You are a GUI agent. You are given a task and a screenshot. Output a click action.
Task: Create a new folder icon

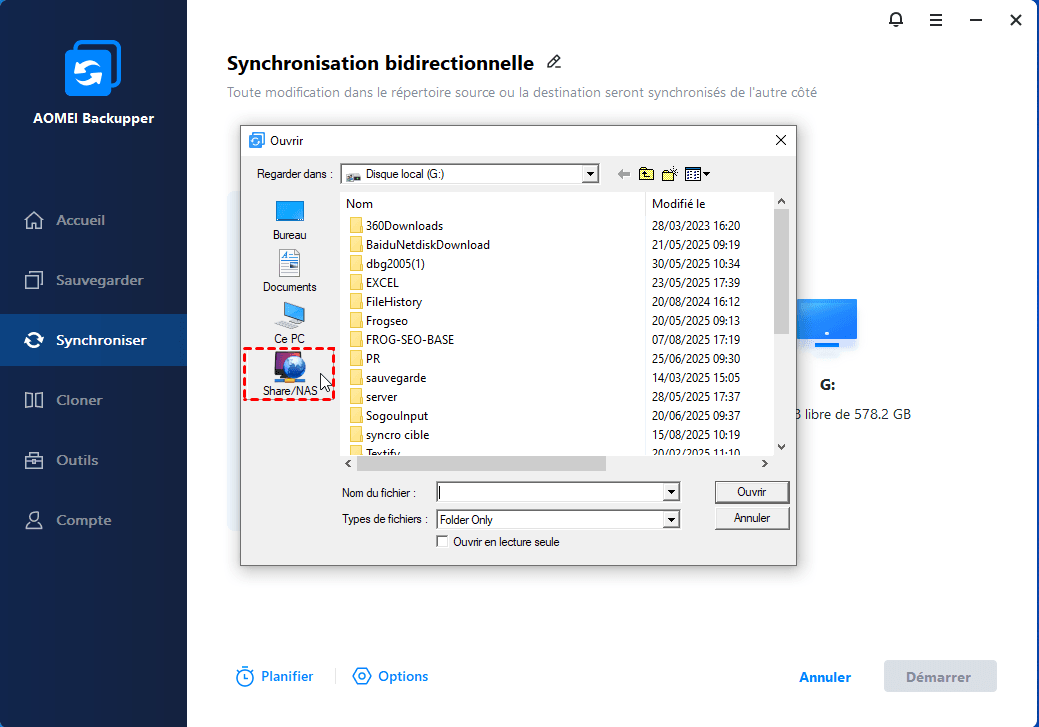[x=670, y=174]
